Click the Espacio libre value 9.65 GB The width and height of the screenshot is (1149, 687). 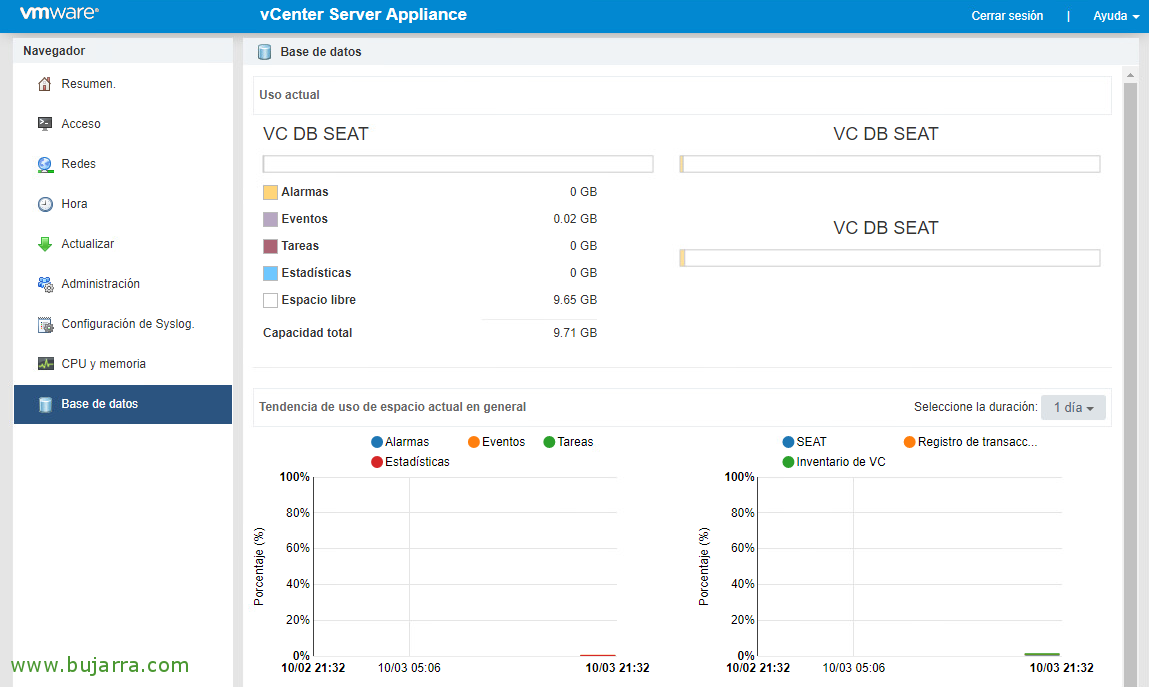coord(575,300)
